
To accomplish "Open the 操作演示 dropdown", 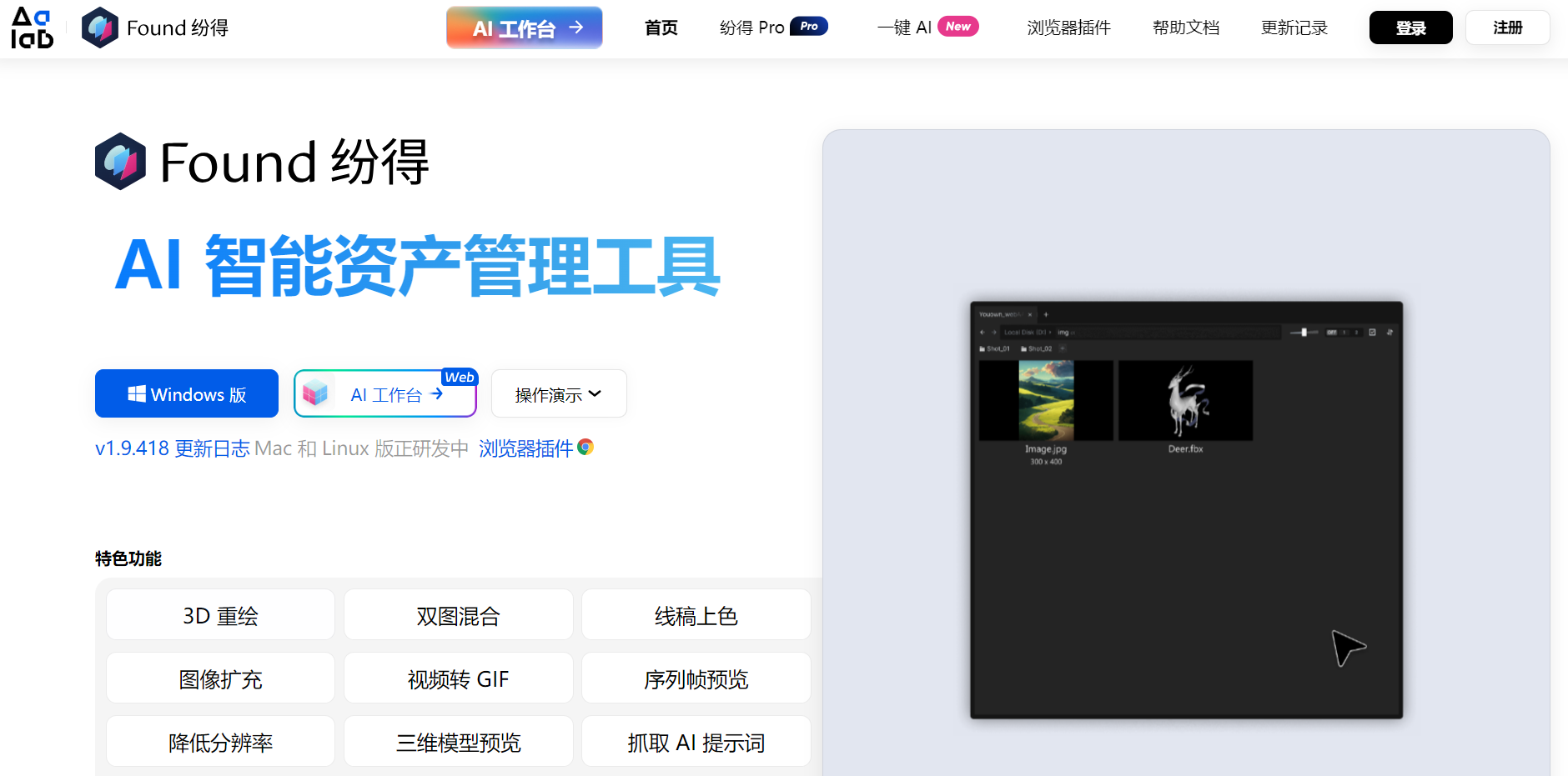I will pyautogui.click(x=558, y=393).
